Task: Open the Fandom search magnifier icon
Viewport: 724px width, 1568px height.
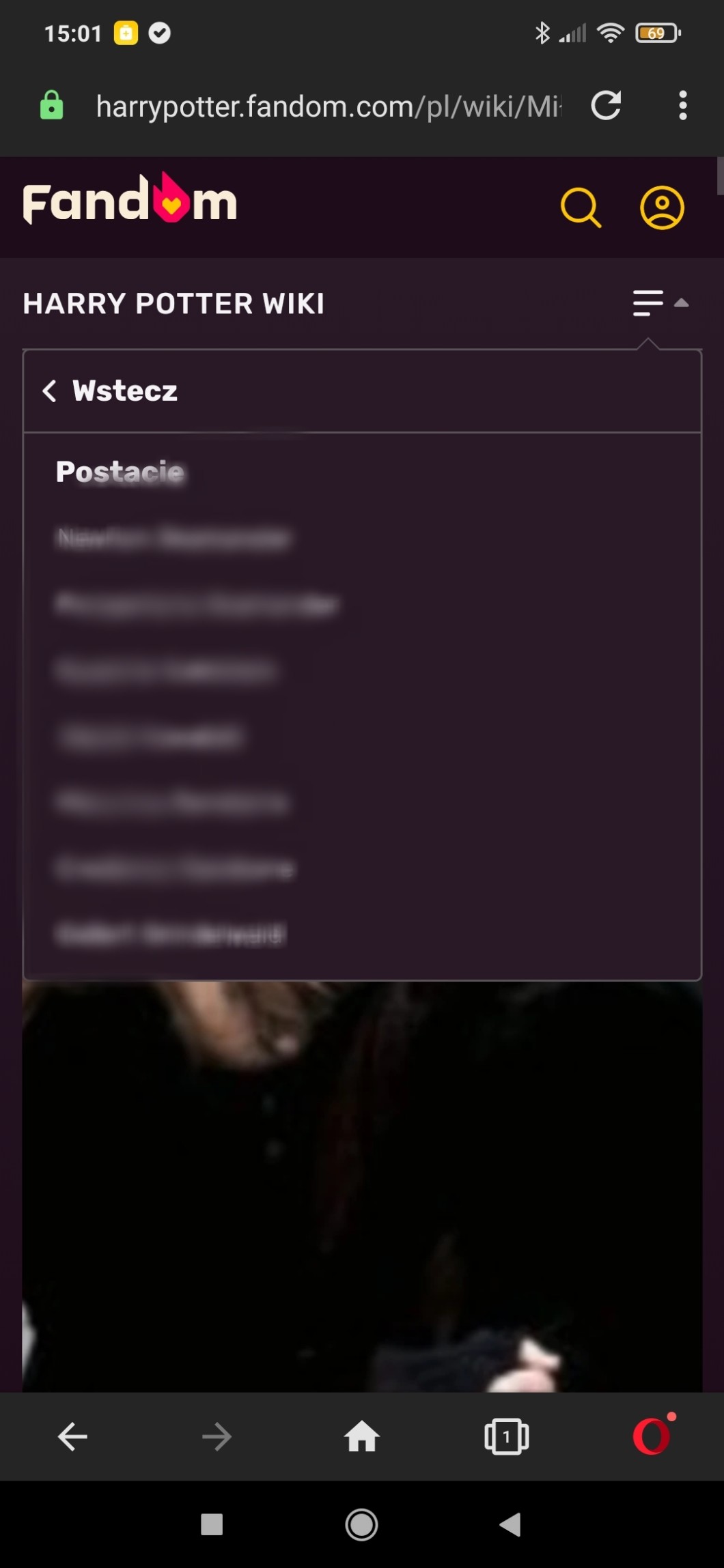Action: (581, 208)
